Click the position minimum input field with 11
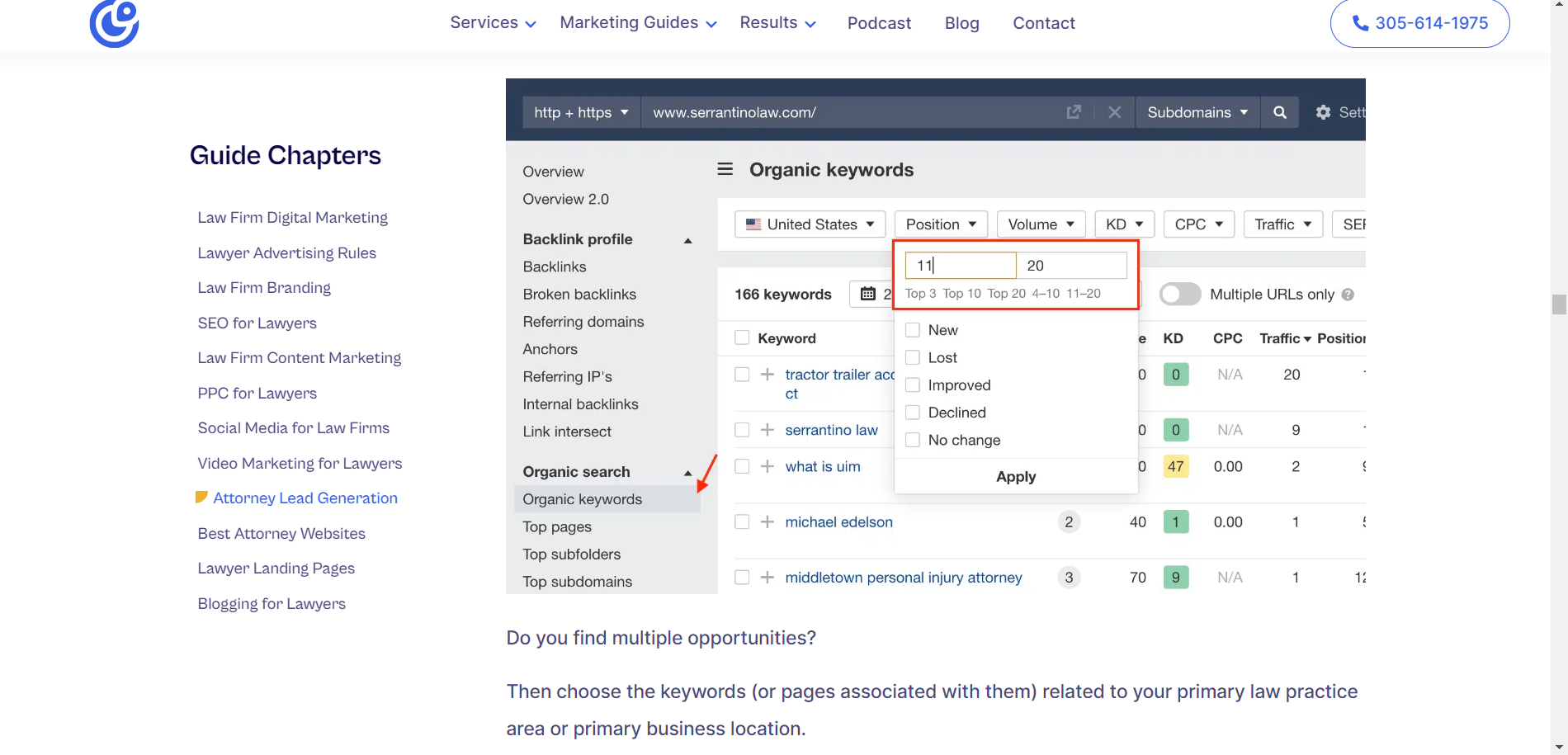Viewport: 1568px width, 755px height. point(961,266)
